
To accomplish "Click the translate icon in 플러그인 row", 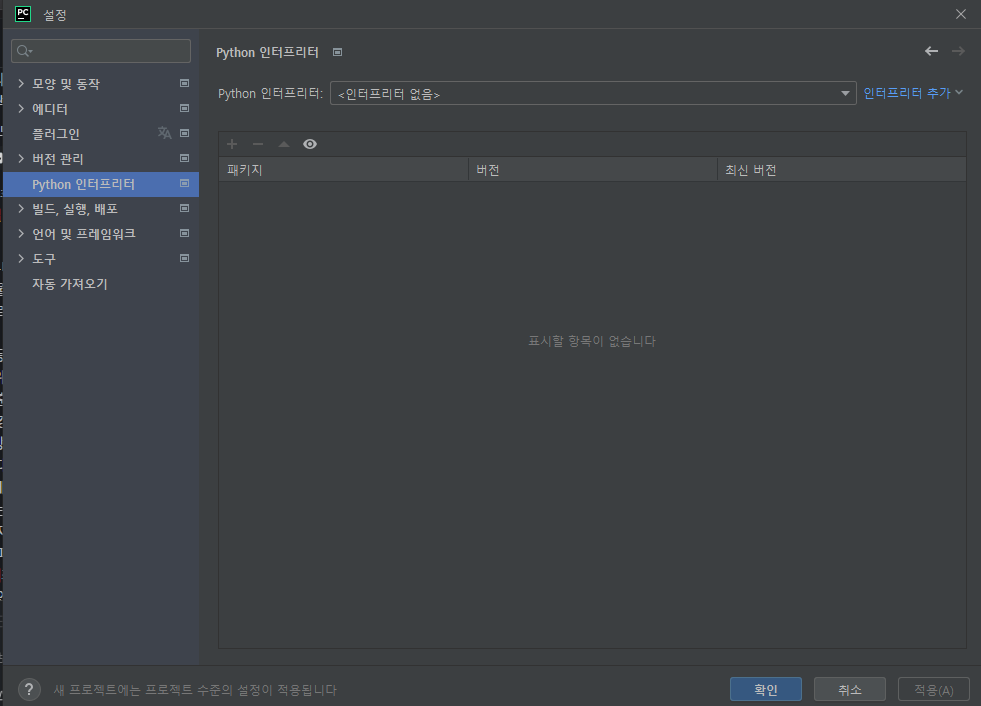I will click(165, 133).
